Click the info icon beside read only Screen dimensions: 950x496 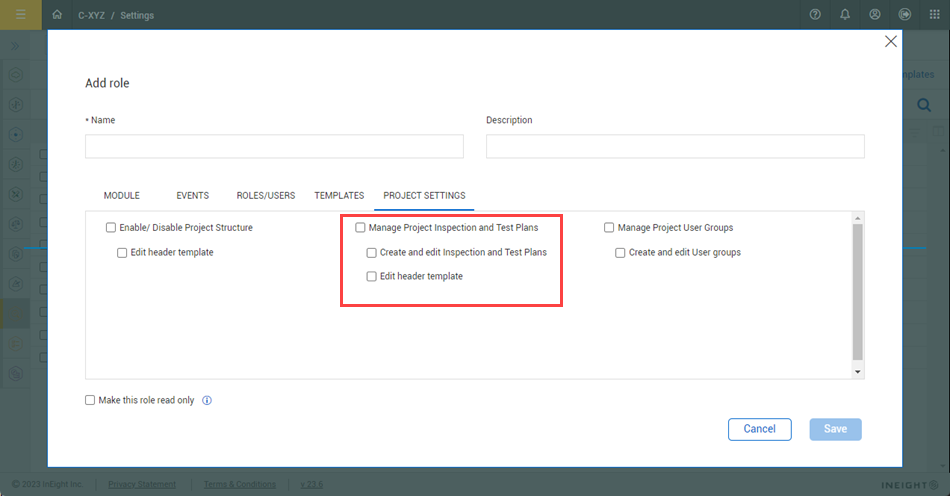click(x=207, y=400)
